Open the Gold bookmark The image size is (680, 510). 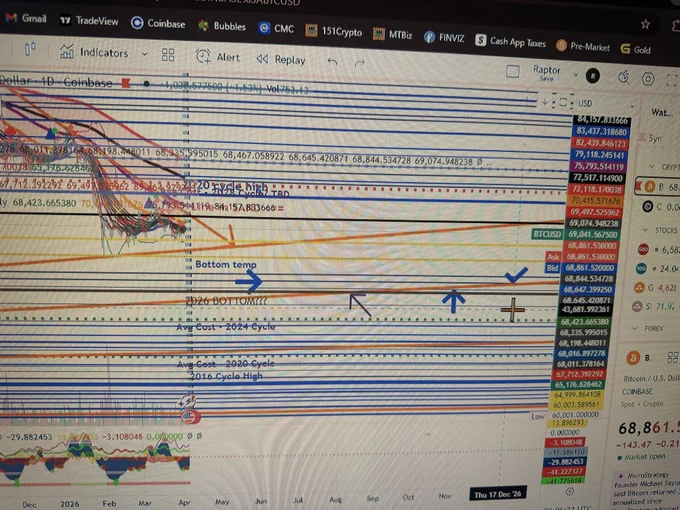coord(636,49)
